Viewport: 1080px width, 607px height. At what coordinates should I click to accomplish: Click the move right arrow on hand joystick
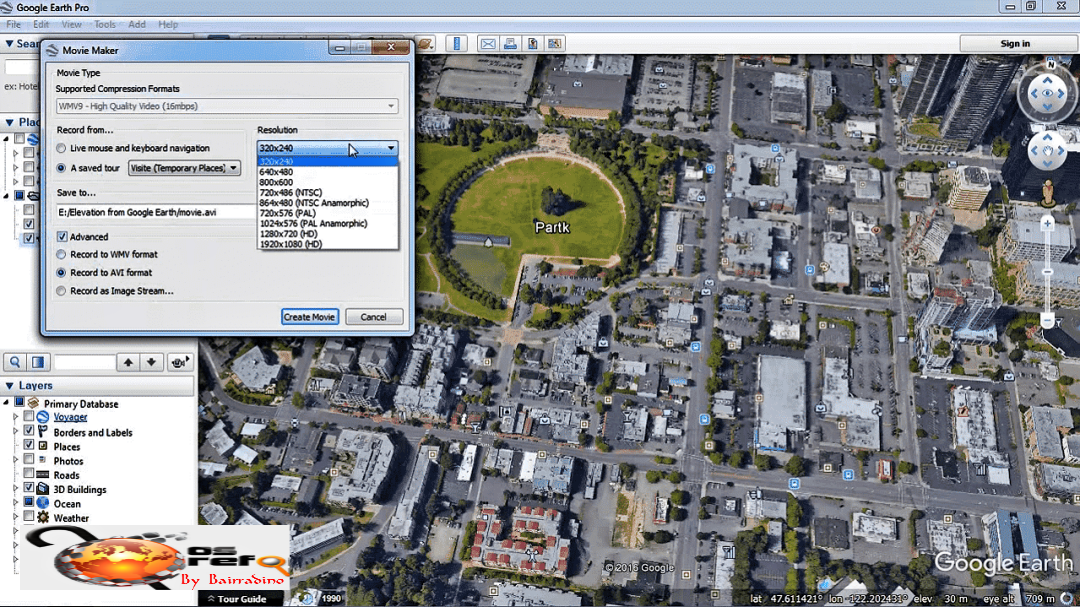tap(1061, 150)
